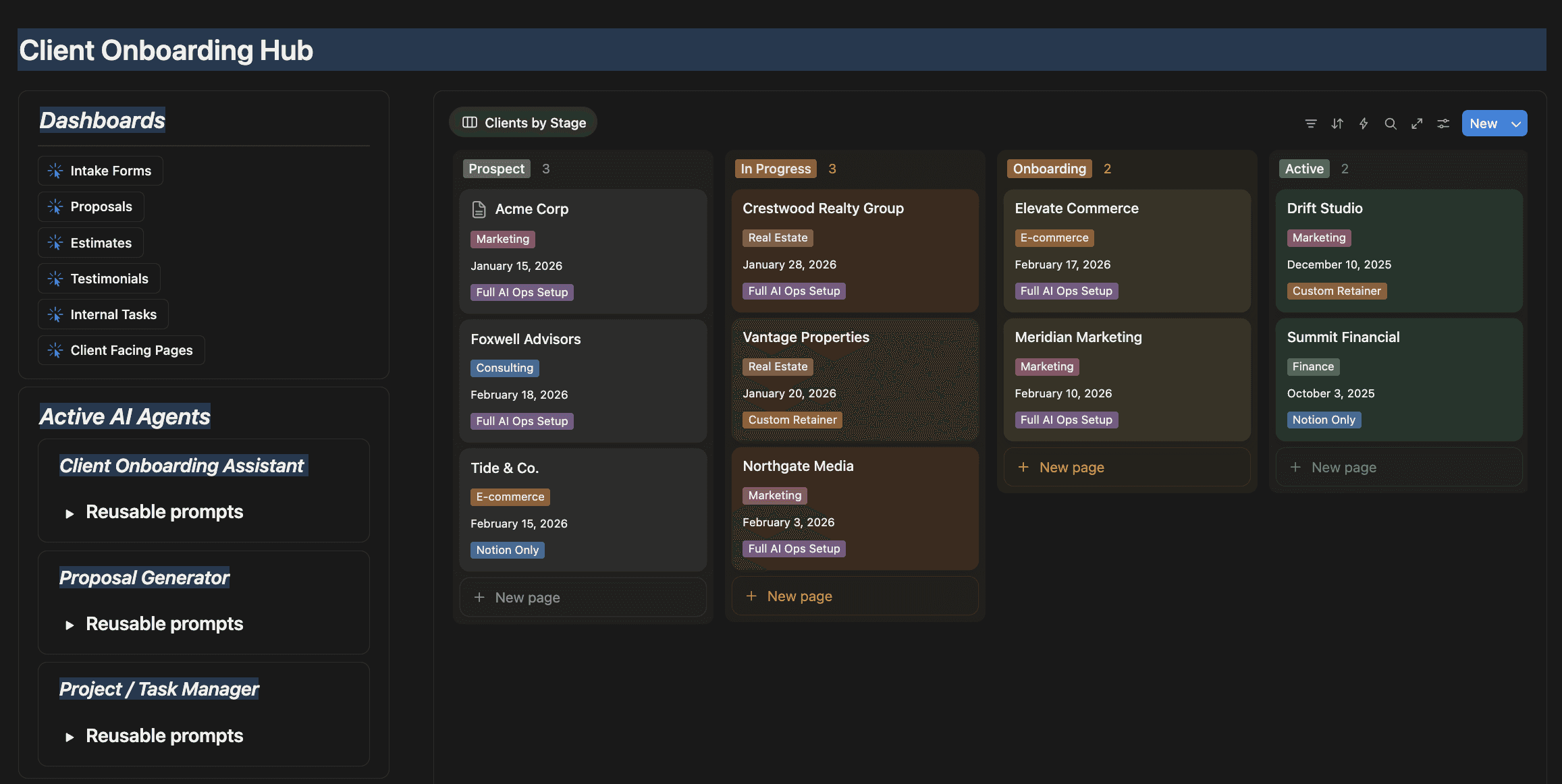Open the Proposals dashboard link
Viewport: 1562px width, 784px height.
(x=101, y=206)
